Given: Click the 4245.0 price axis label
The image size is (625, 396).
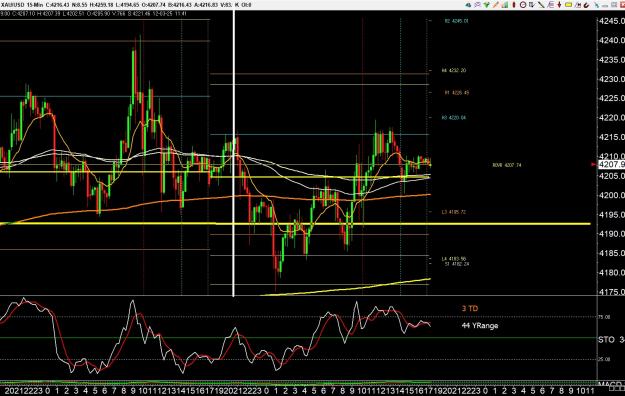Looking at the screenshot, I should [x=611, y=21].
